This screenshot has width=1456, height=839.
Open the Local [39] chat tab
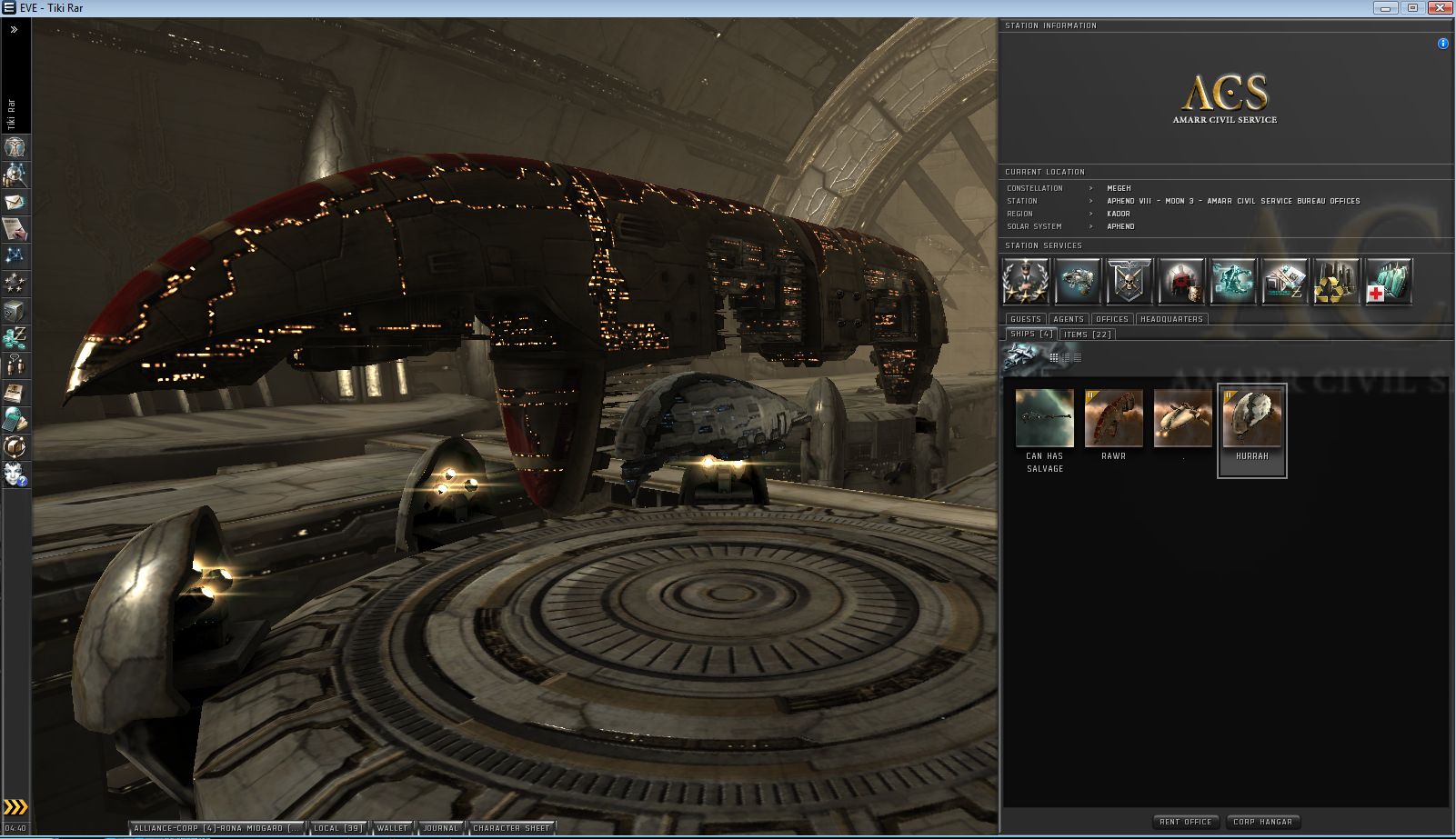(338, 828)
